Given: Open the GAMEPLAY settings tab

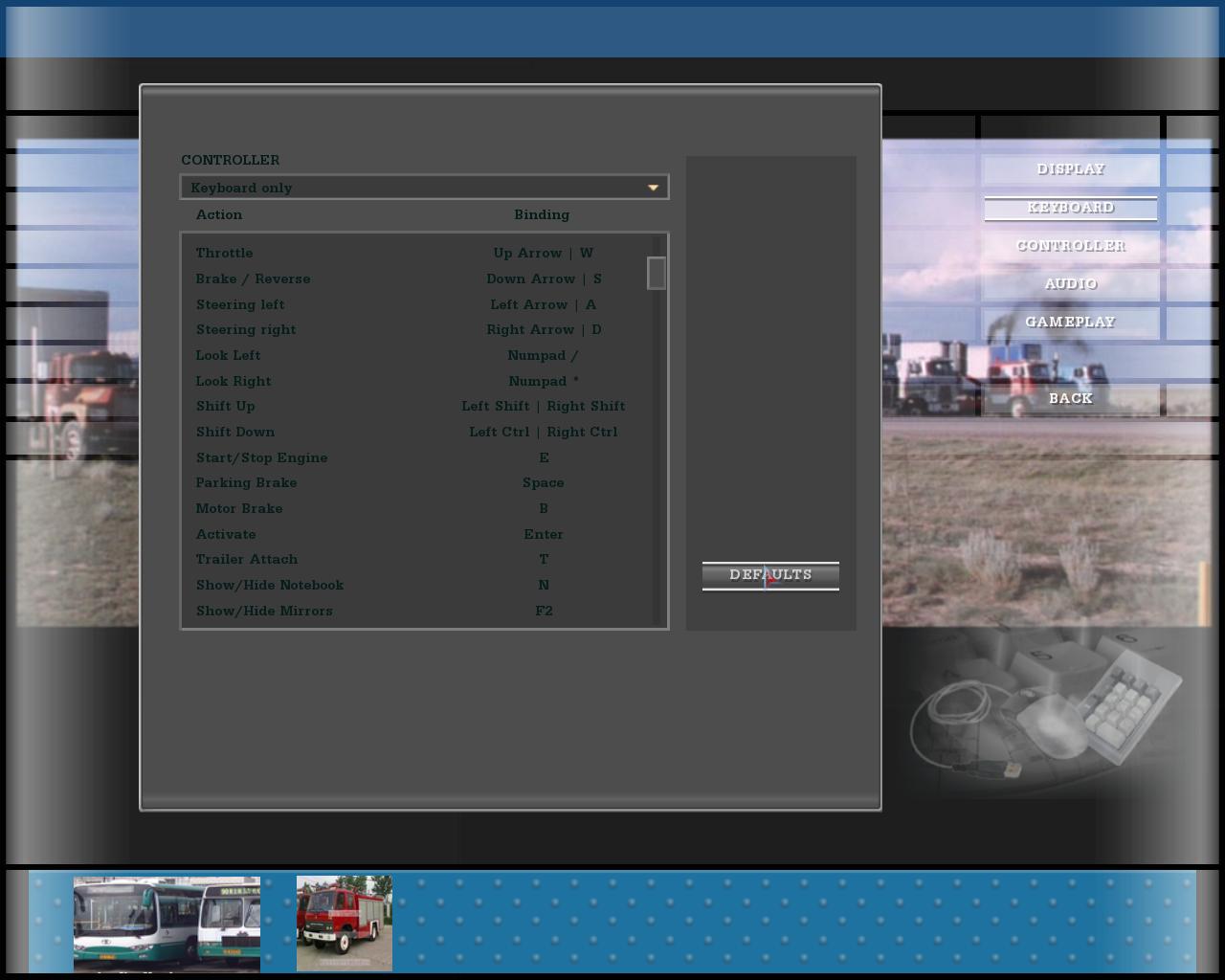Looking at the screenshot, I should pos(1070,323).
